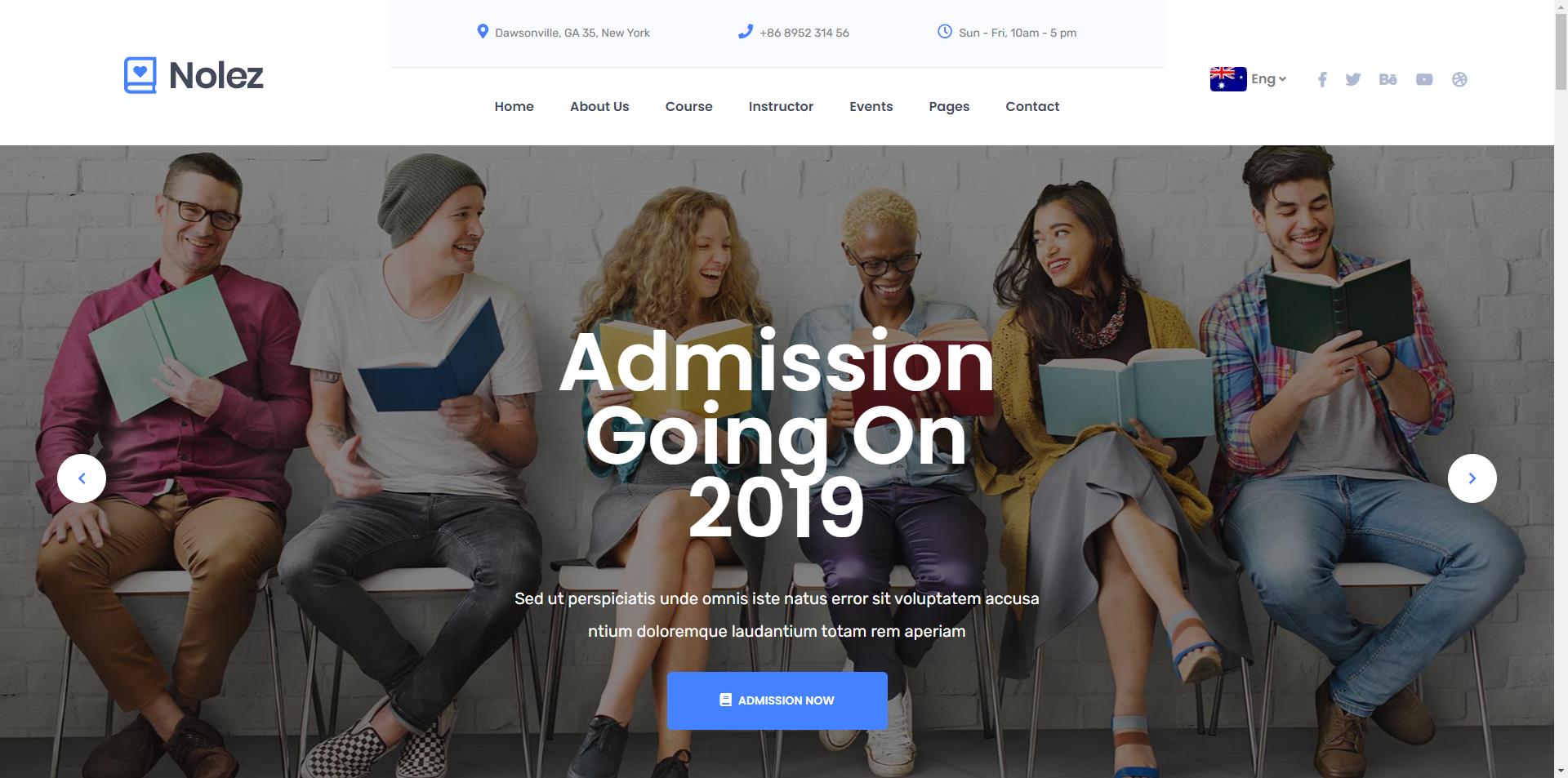The height and width of the screenshot is (778, 1568).
Task: Click the phone handset icon
Action: coord(745,32)
